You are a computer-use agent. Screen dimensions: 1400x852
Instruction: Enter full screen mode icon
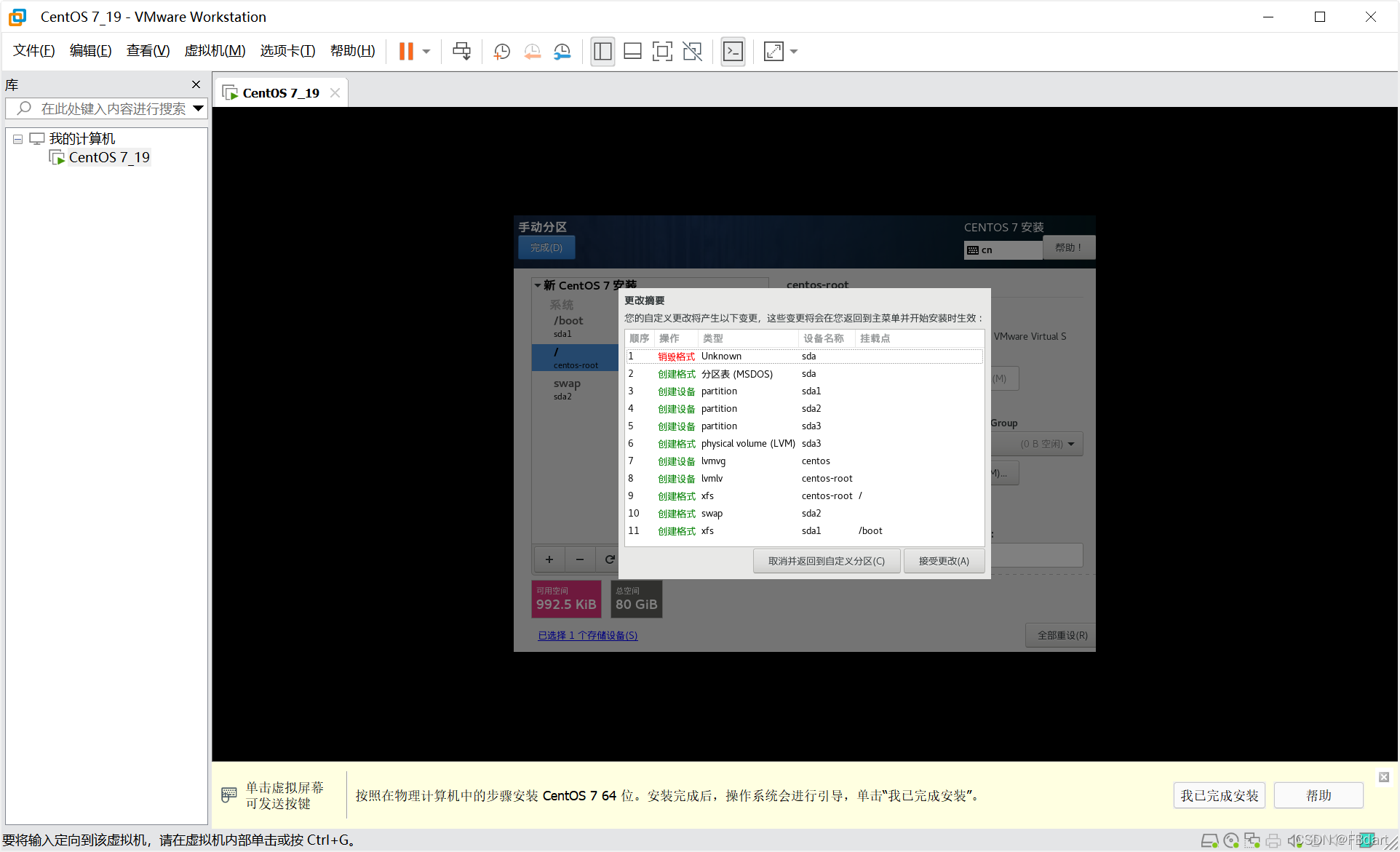(662, 52)
